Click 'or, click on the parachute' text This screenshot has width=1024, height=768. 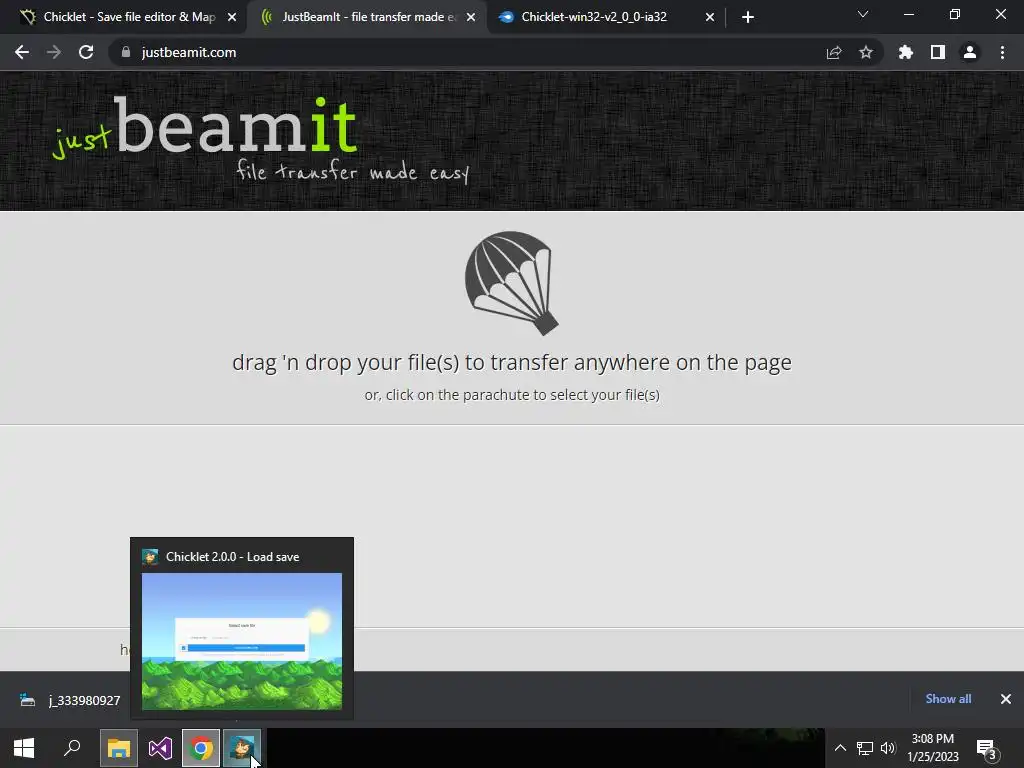512,394
